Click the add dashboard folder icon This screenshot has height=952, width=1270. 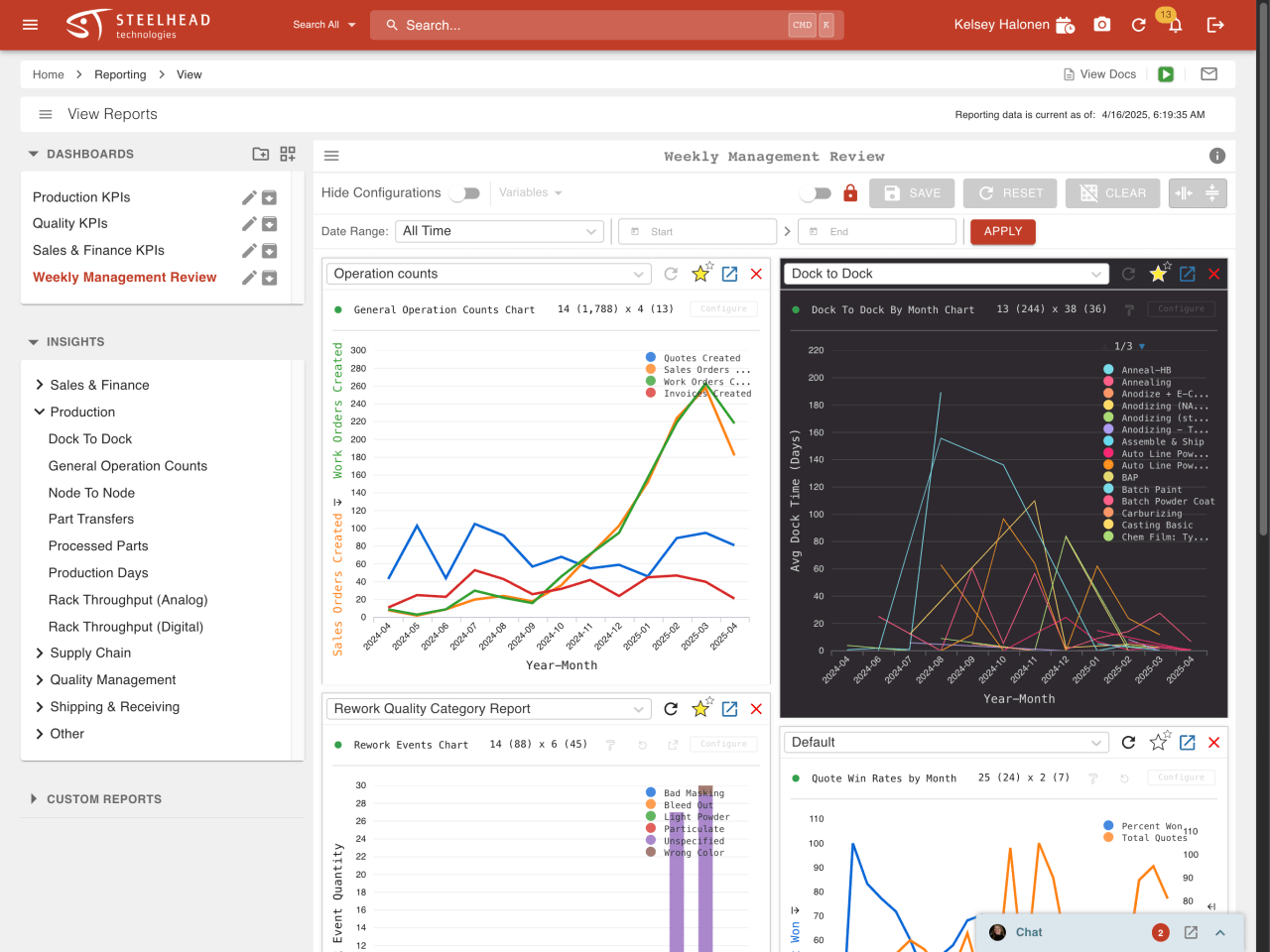coord(260,154)
